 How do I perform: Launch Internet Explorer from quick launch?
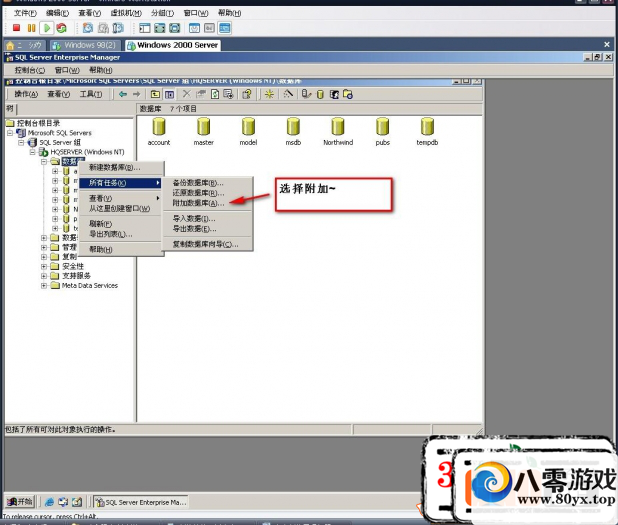click(49, 502)
